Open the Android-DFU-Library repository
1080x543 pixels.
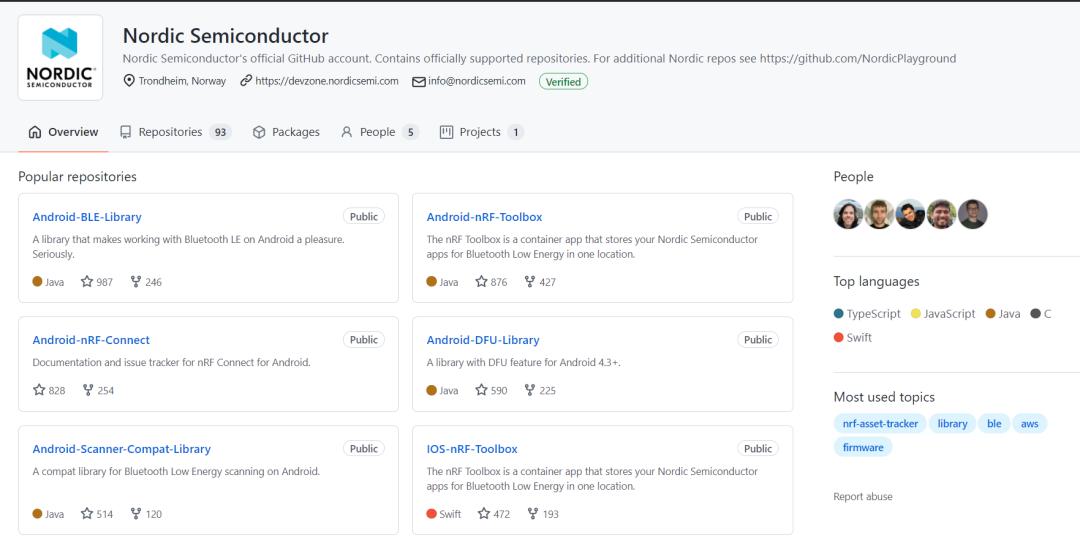pos(483,340)
